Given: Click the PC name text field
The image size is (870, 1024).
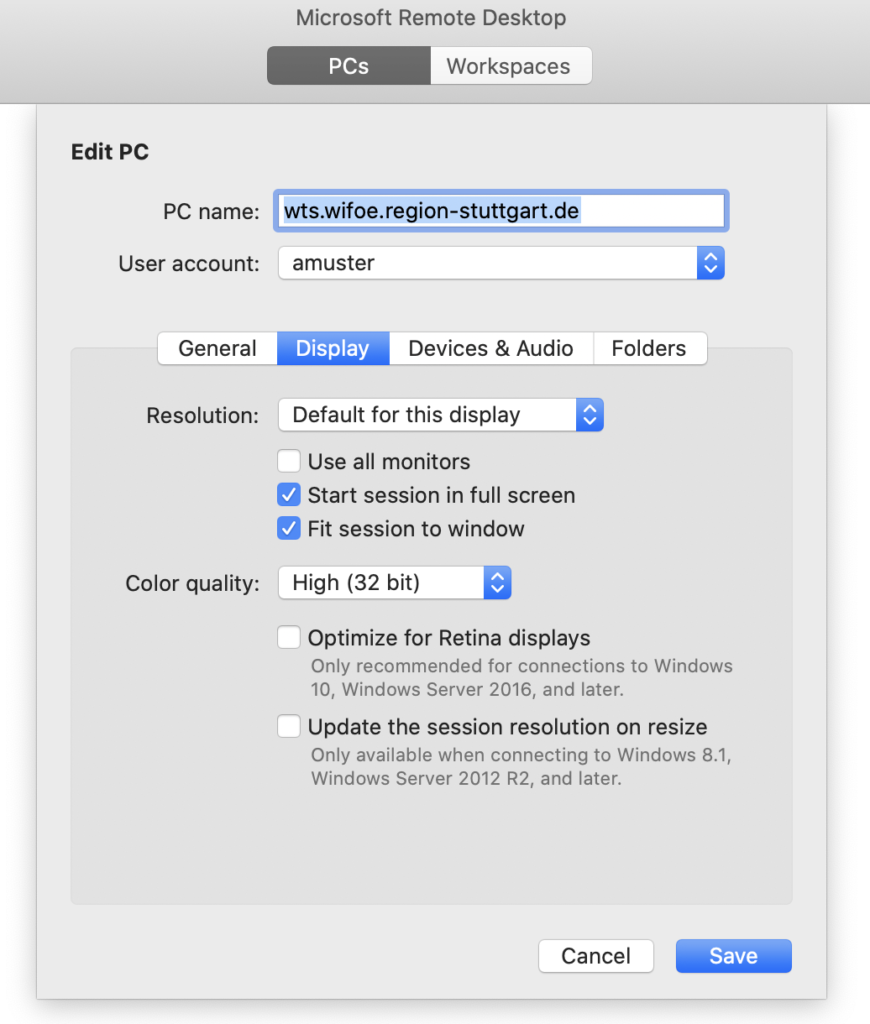Looking at the screenshot, I should point(501,211).
